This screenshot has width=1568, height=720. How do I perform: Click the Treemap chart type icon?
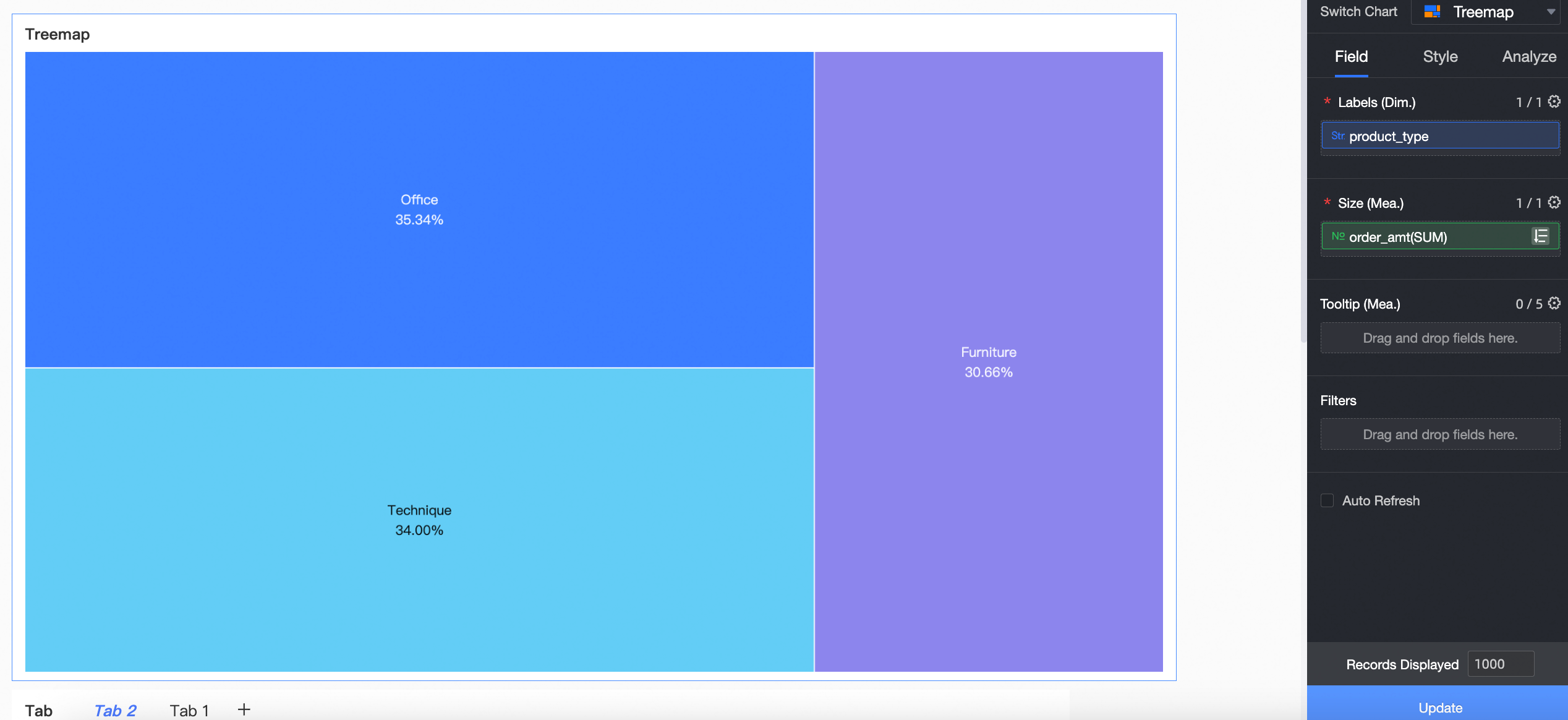(x=1432, y=12)
